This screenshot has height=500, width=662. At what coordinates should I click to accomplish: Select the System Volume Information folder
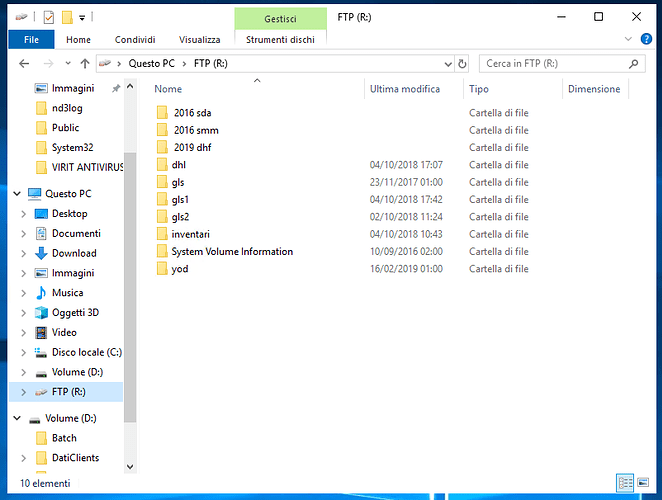point(232,251)
